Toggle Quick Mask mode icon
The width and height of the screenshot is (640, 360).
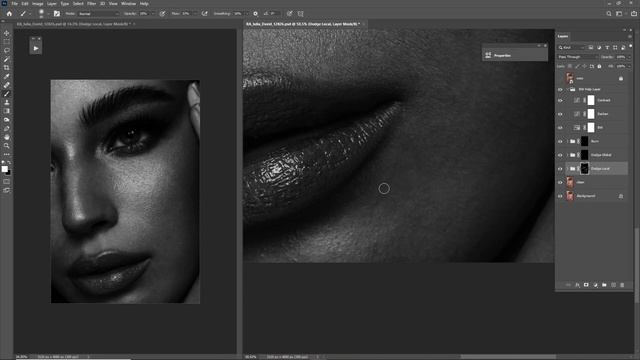(x=7, y=182)
